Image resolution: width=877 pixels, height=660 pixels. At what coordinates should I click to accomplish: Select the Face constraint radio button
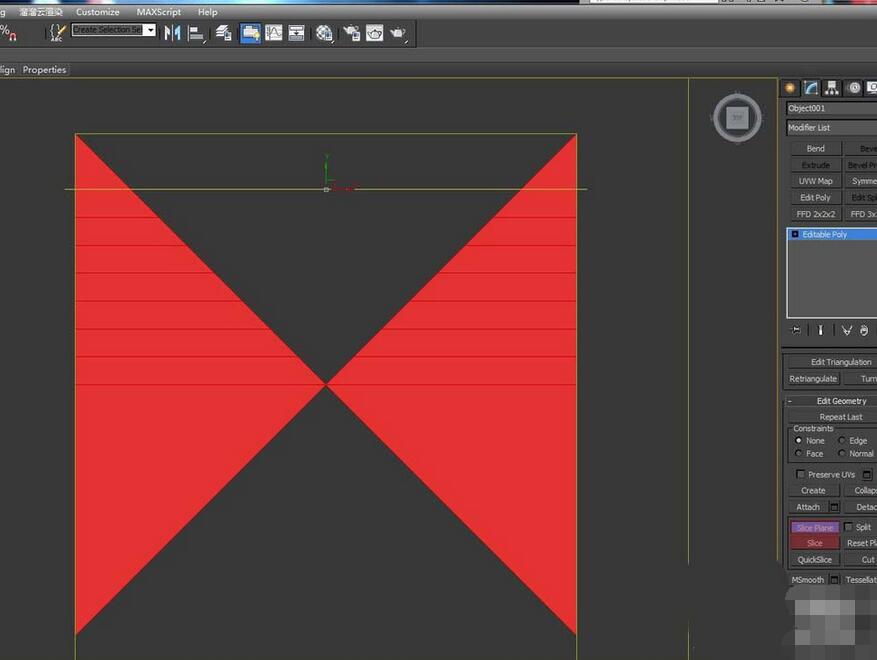pyautogui.click(x=796, y=453)
